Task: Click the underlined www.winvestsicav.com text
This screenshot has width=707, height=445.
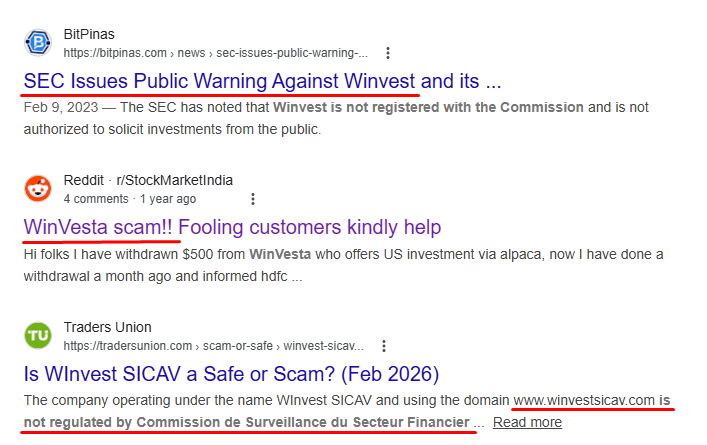Action: [584, 400]
